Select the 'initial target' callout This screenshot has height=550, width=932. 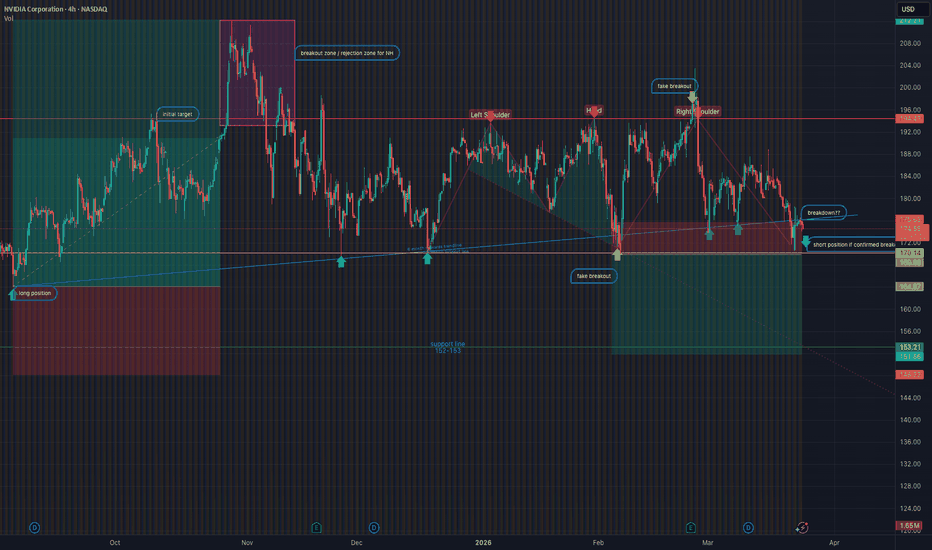pyautogui.click(x=176, y=114)
